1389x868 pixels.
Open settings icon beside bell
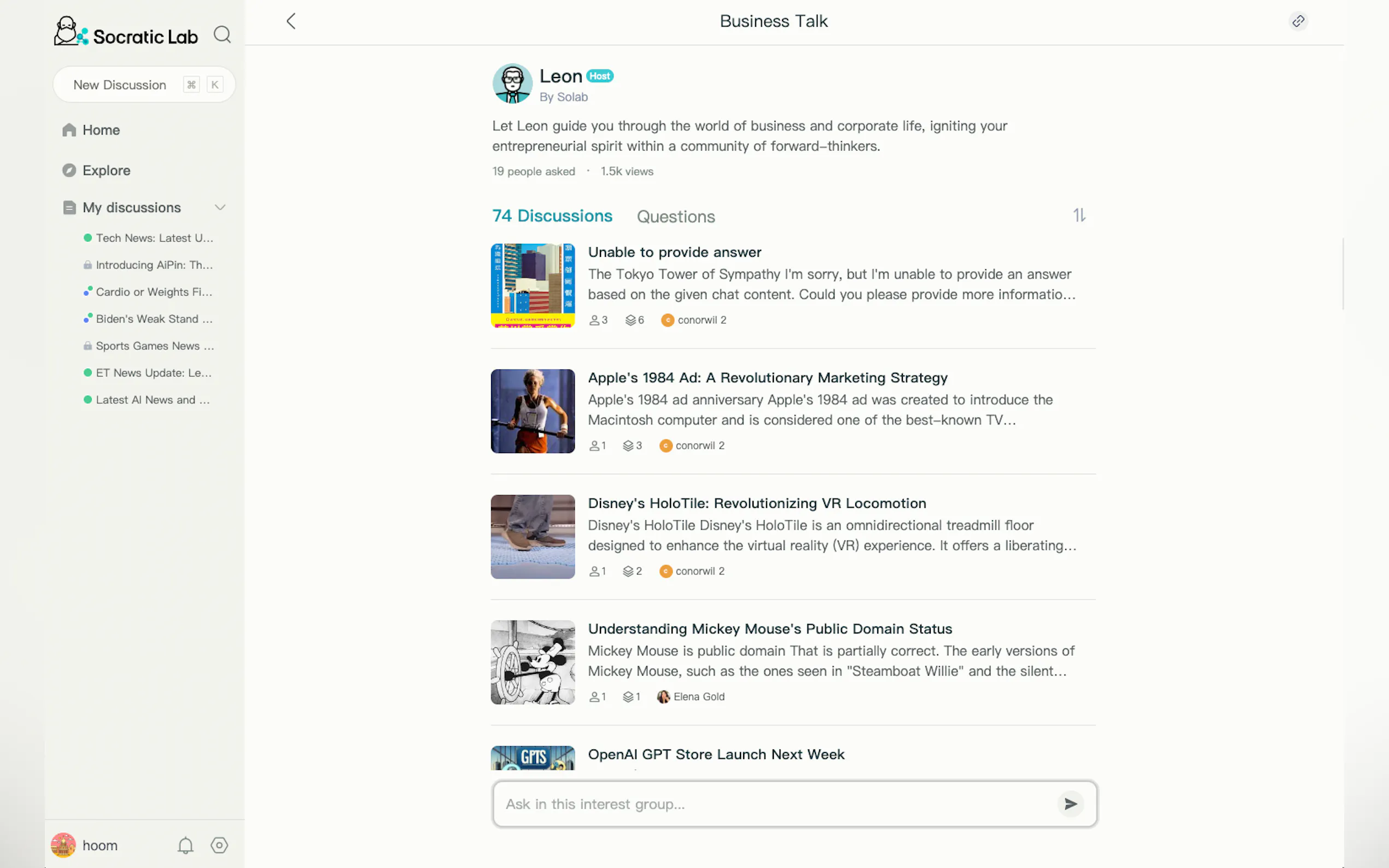click(219, 845)
